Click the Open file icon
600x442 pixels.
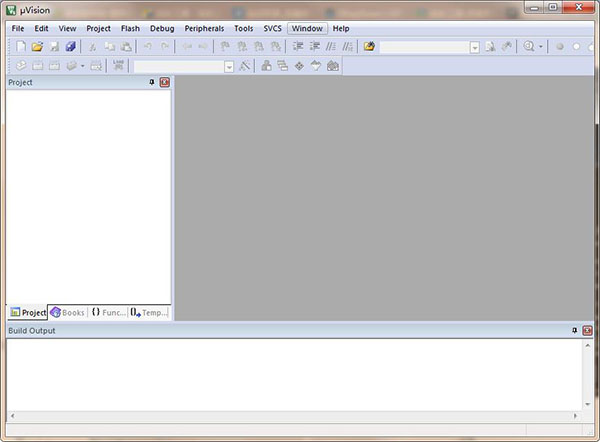[37, 47]
